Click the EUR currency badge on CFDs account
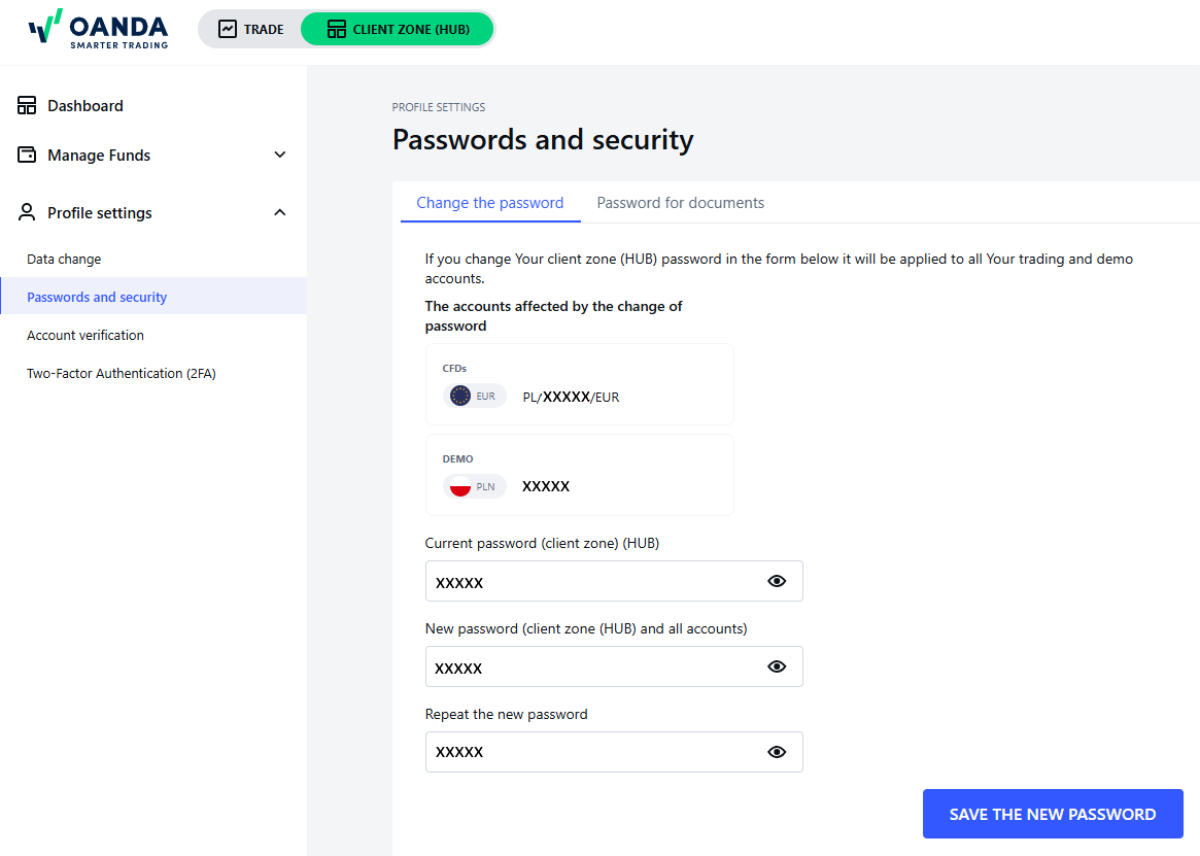1200x856 pixels. click(474, 395)
